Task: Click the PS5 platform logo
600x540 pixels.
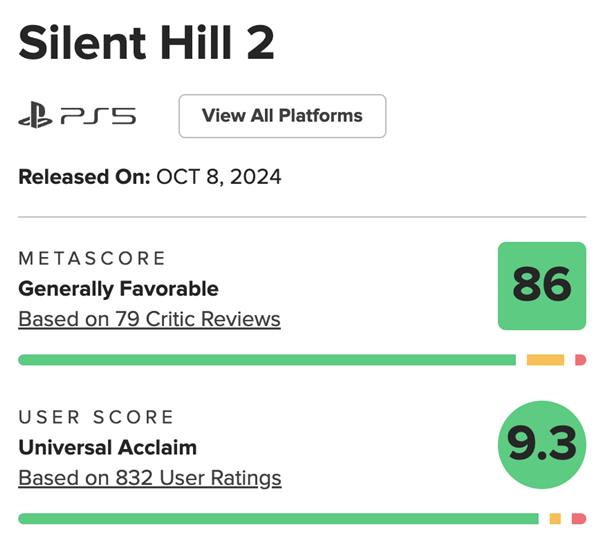Action: 77,116
